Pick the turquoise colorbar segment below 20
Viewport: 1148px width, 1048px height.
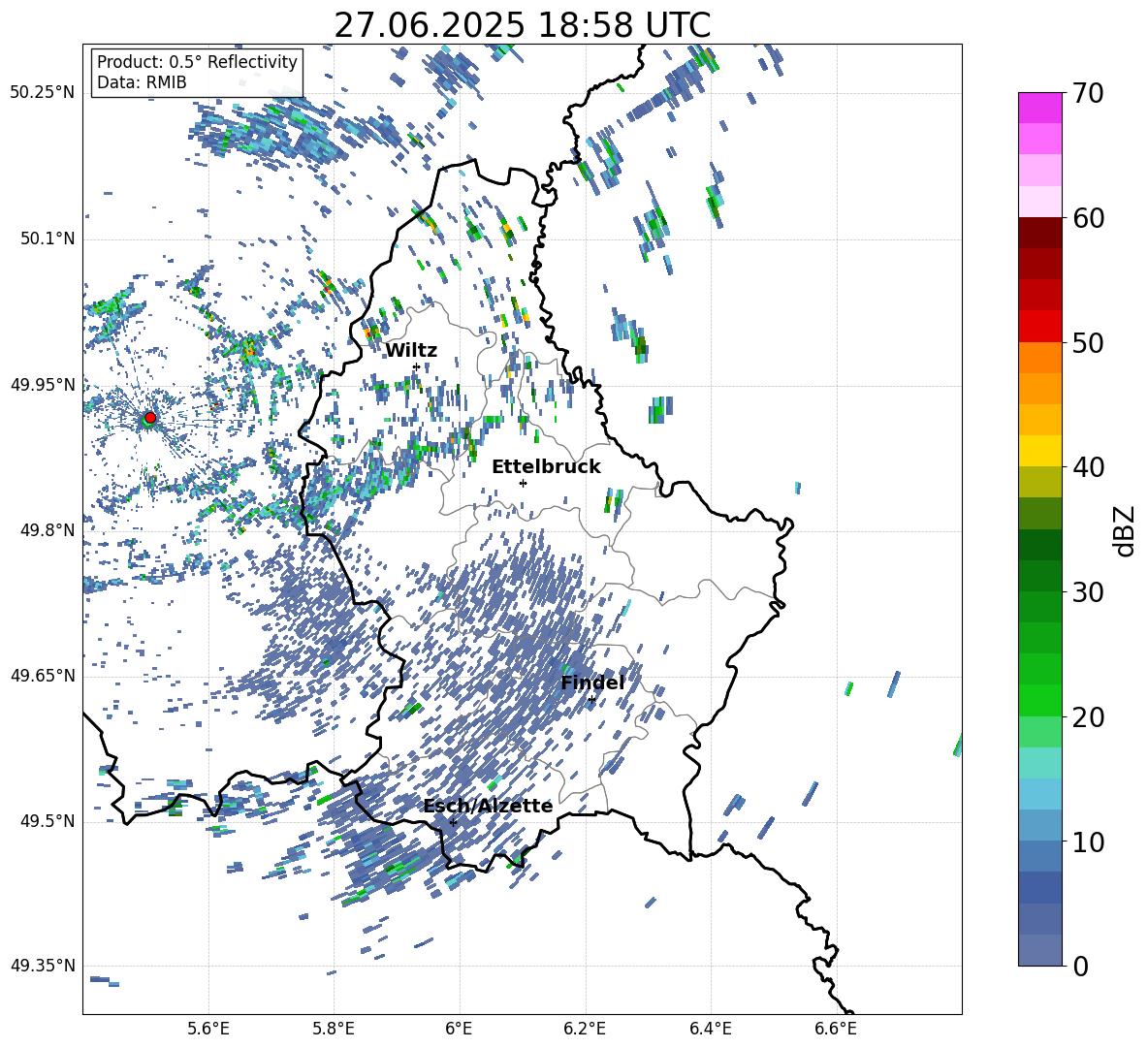click(1039, 763)
